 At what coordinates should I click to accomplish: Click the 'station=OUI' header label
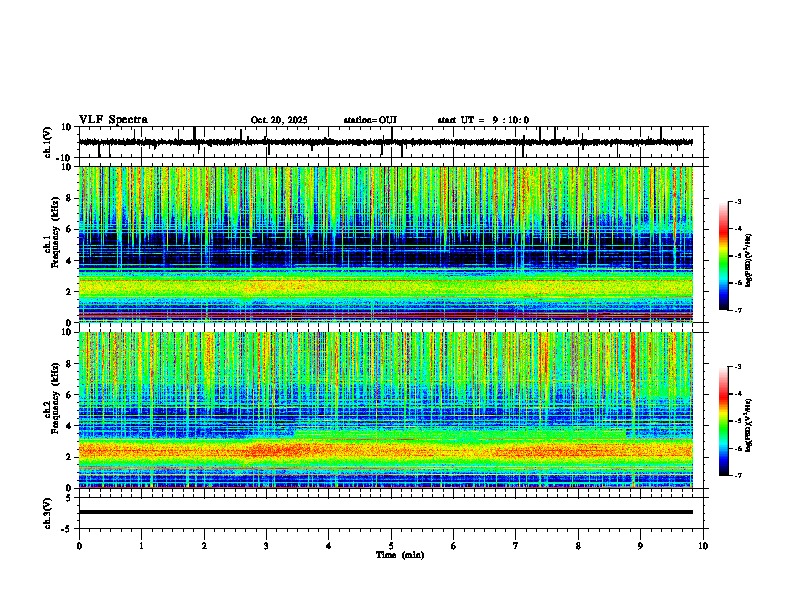point(370,120)
